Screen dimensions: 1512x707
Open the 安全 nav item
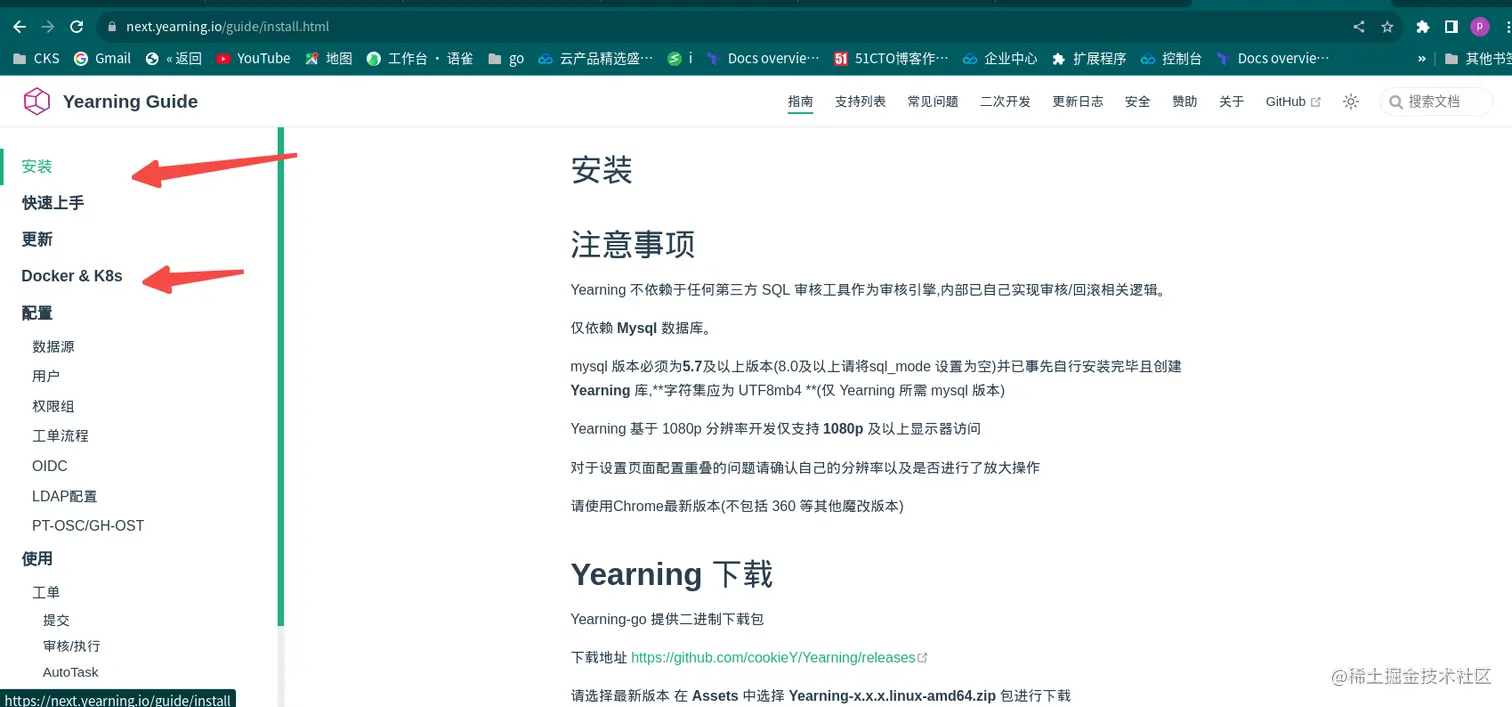pos(1138,101)
